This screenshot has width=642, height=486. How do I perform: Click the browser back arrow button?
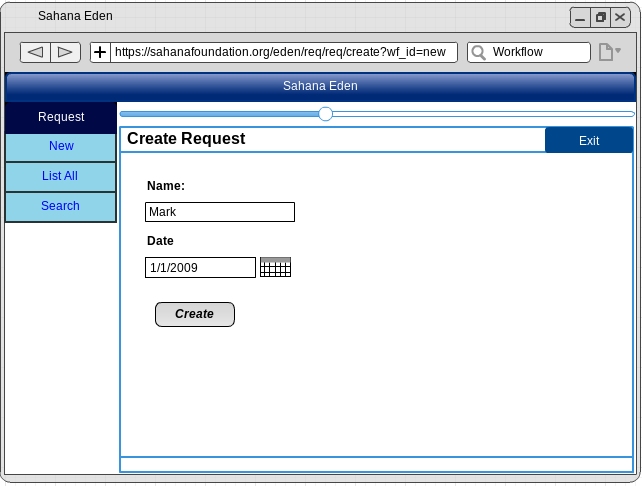point(35,52)
